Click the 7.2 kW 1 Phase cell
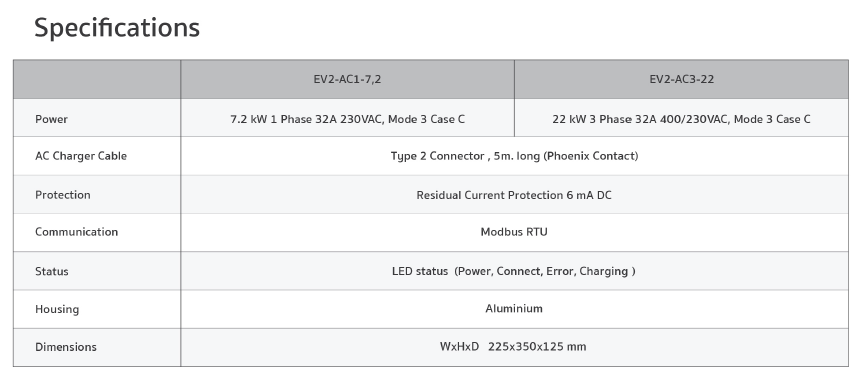 347,120
